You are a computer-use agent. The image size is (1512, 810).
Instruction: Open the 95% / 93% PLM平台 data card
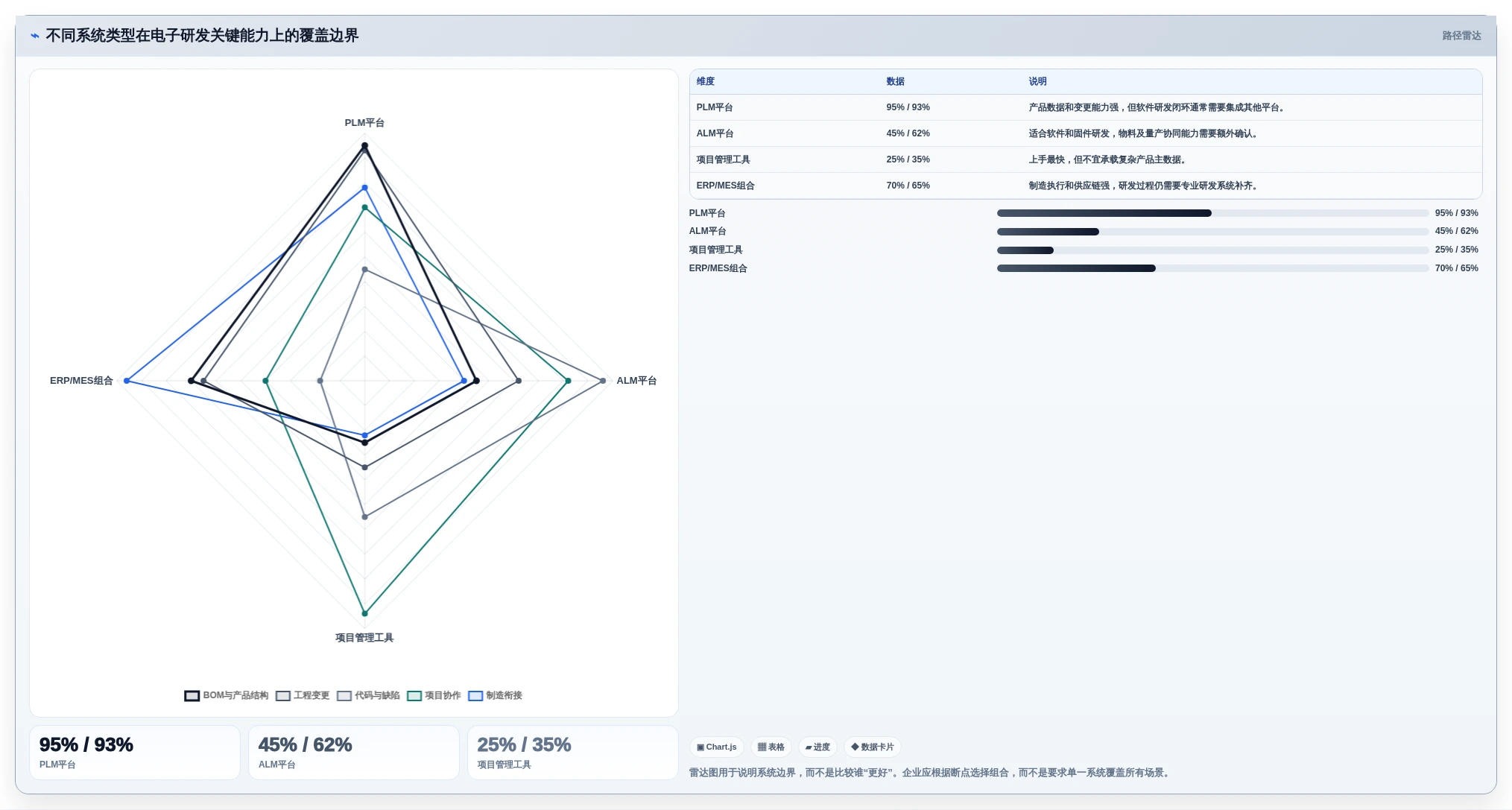(135, 753)
